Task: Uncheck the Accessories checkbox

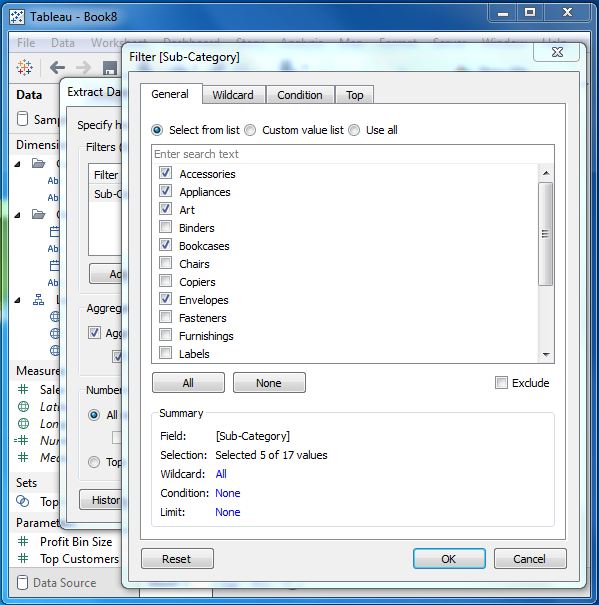Action: pyautogui.click(x=166, y=173)
